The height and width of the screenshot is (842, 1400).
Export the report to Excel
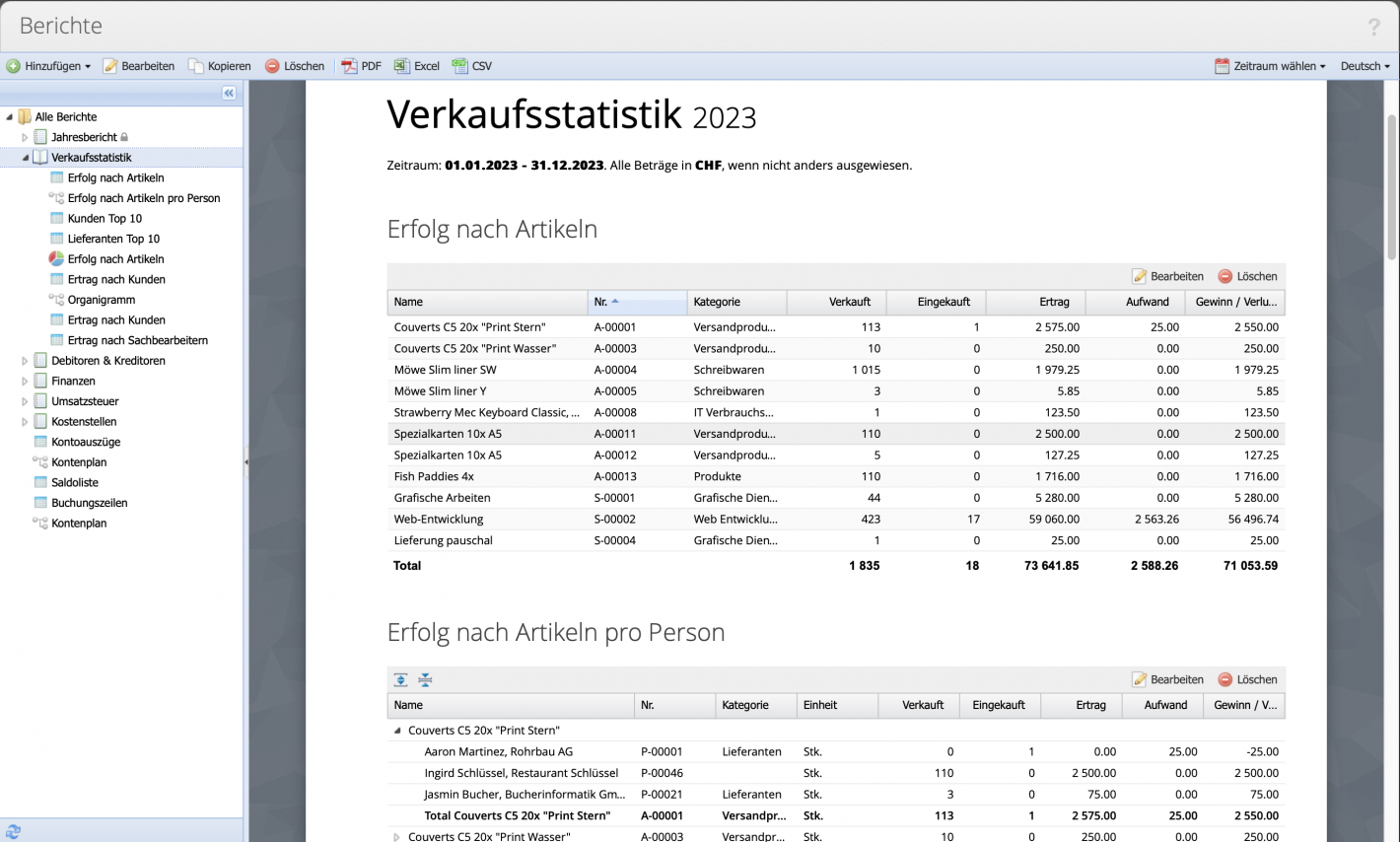[416, 66]
